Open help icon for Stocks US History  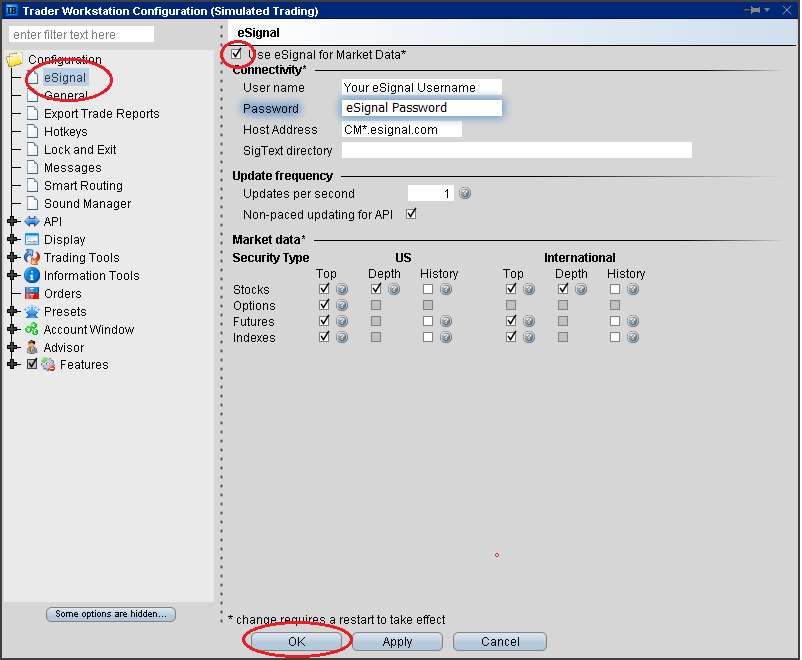click(446, 289)
